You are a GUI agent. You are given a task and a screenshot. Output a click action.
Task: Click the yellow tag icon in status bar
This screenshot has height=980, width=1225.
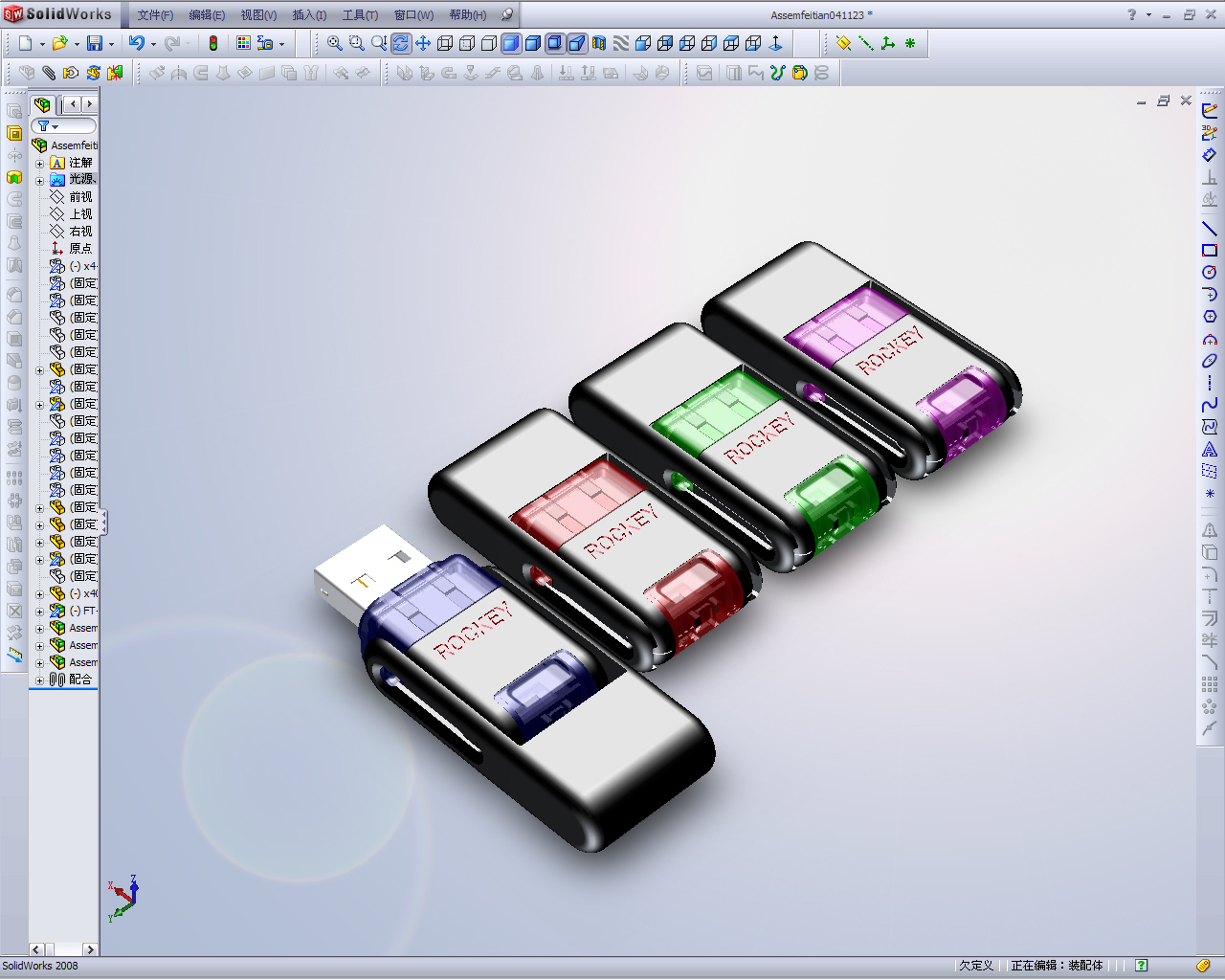(x=1203, y=966)
